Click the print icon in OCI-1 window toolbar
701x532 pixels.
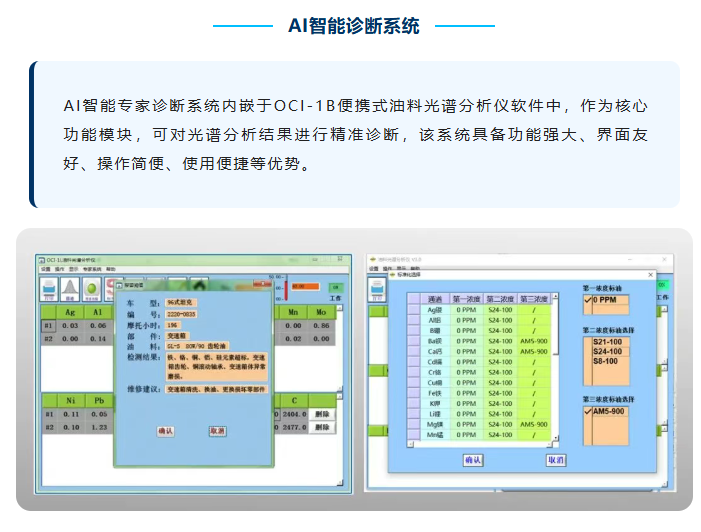click(49, 289)
